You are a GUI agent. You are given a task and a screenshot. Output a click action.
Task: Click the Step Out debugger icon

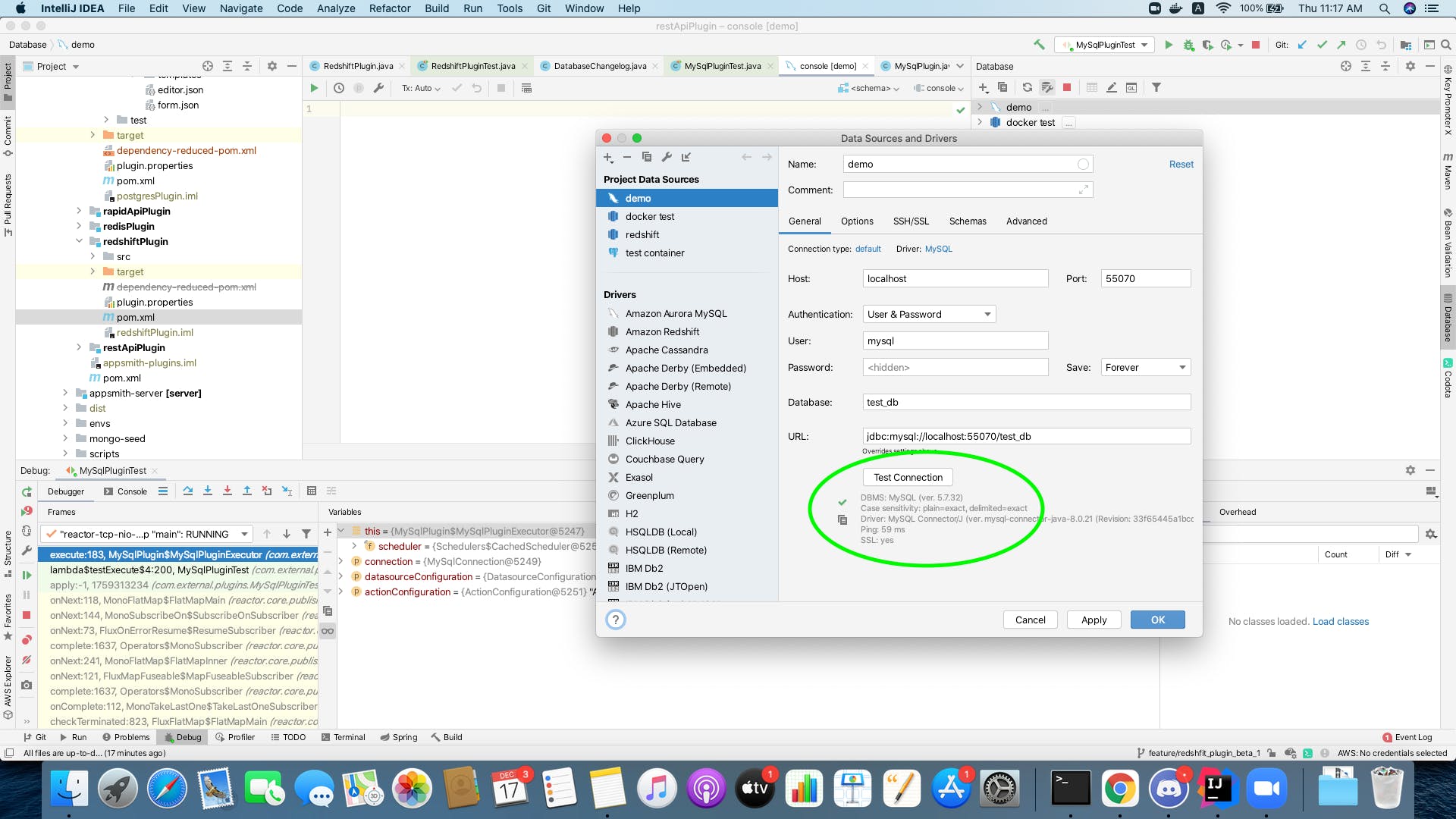[x=247, y=491]
